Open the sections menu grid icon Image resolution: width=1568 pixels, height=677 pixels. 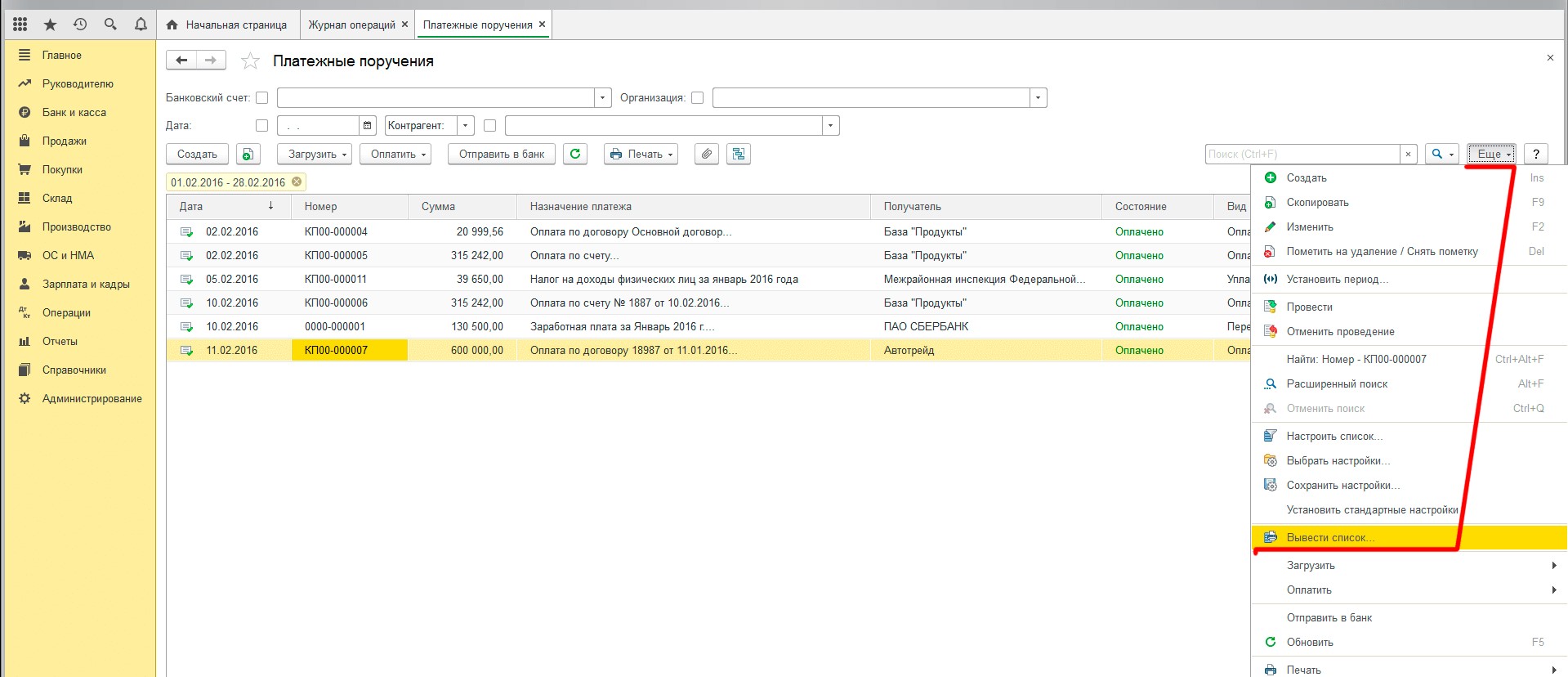20,25
